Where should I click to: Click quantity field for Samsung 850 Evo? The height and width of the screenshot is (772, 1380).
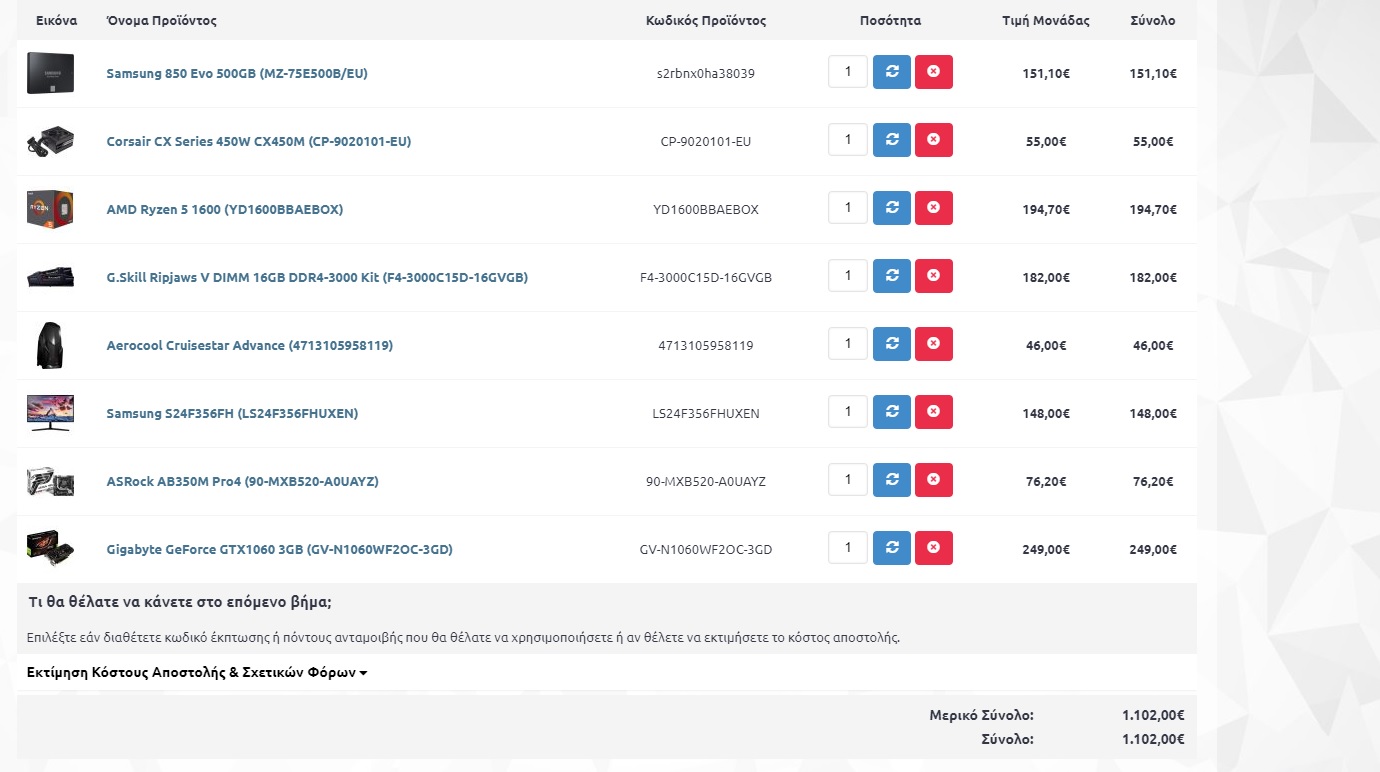coord(848,72)
